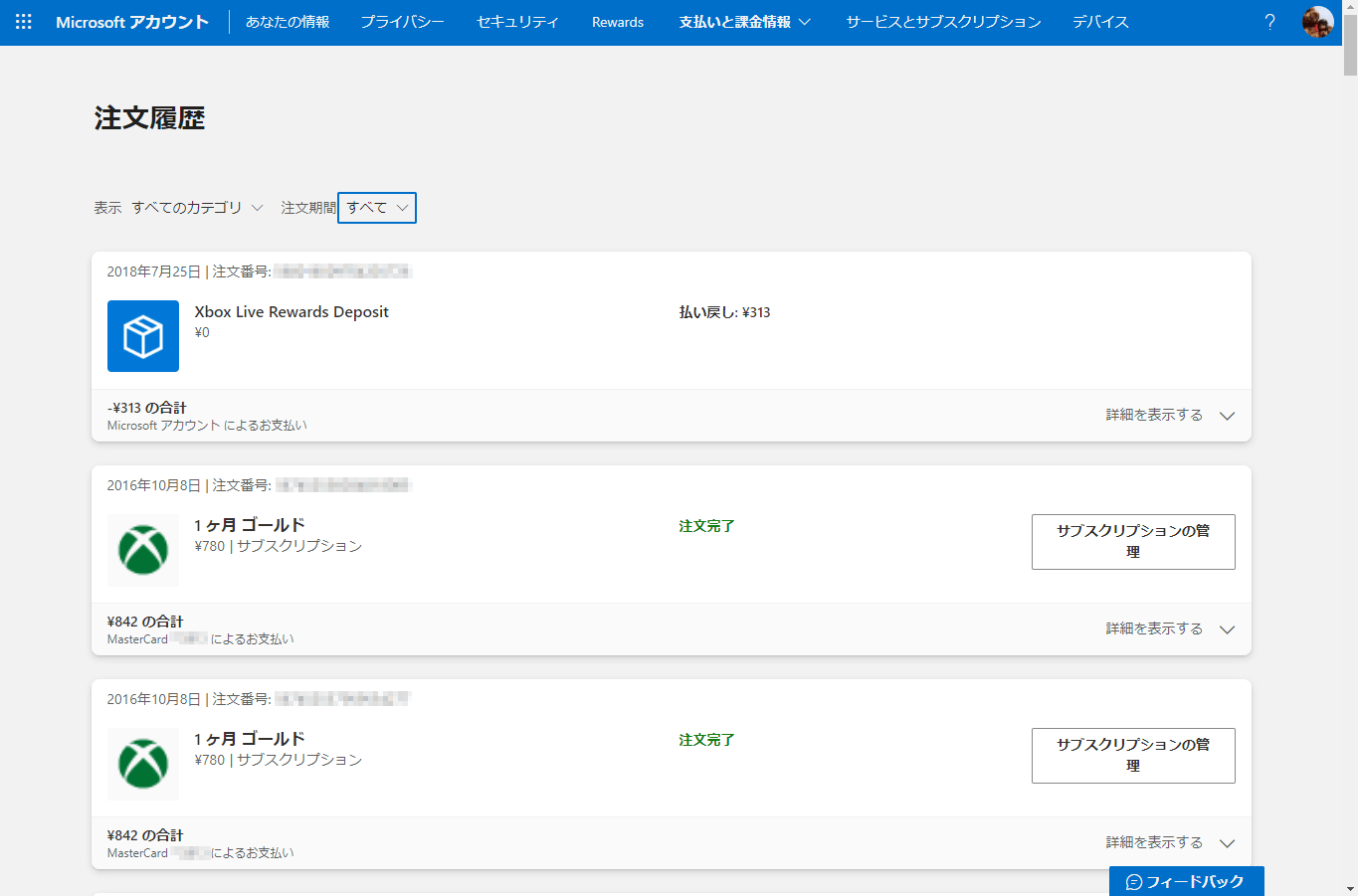The height and width of the screenshot is (896, 1358).
Task: Click the scrollbar down arrow
Action: point(1350,889)
